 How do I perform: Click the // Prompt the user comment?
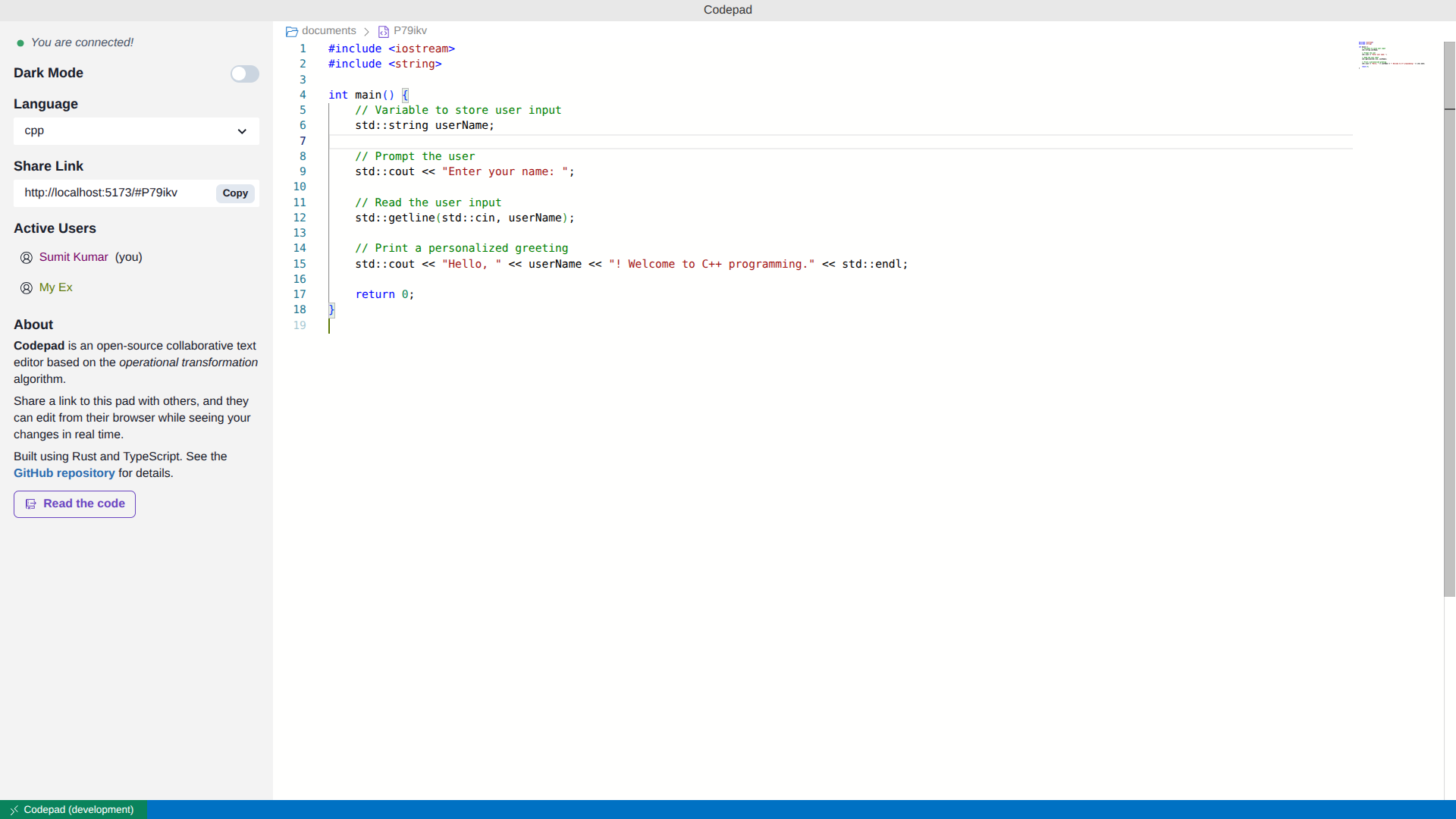(x=415, y=156)
